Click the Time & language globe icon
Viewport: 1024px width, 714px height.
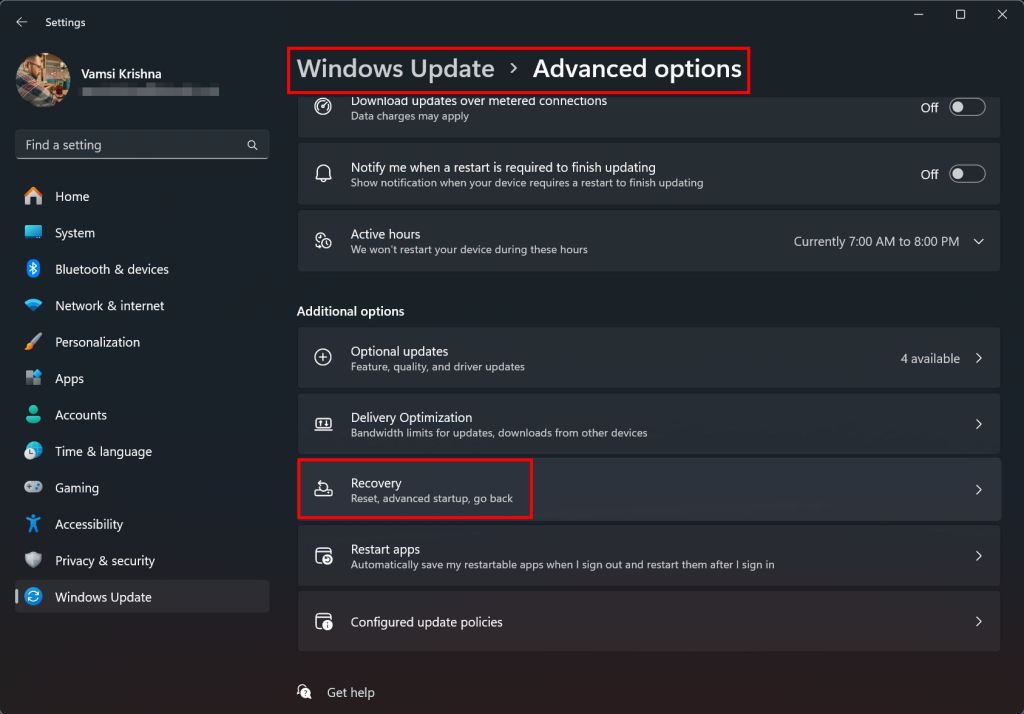[33, 451]
